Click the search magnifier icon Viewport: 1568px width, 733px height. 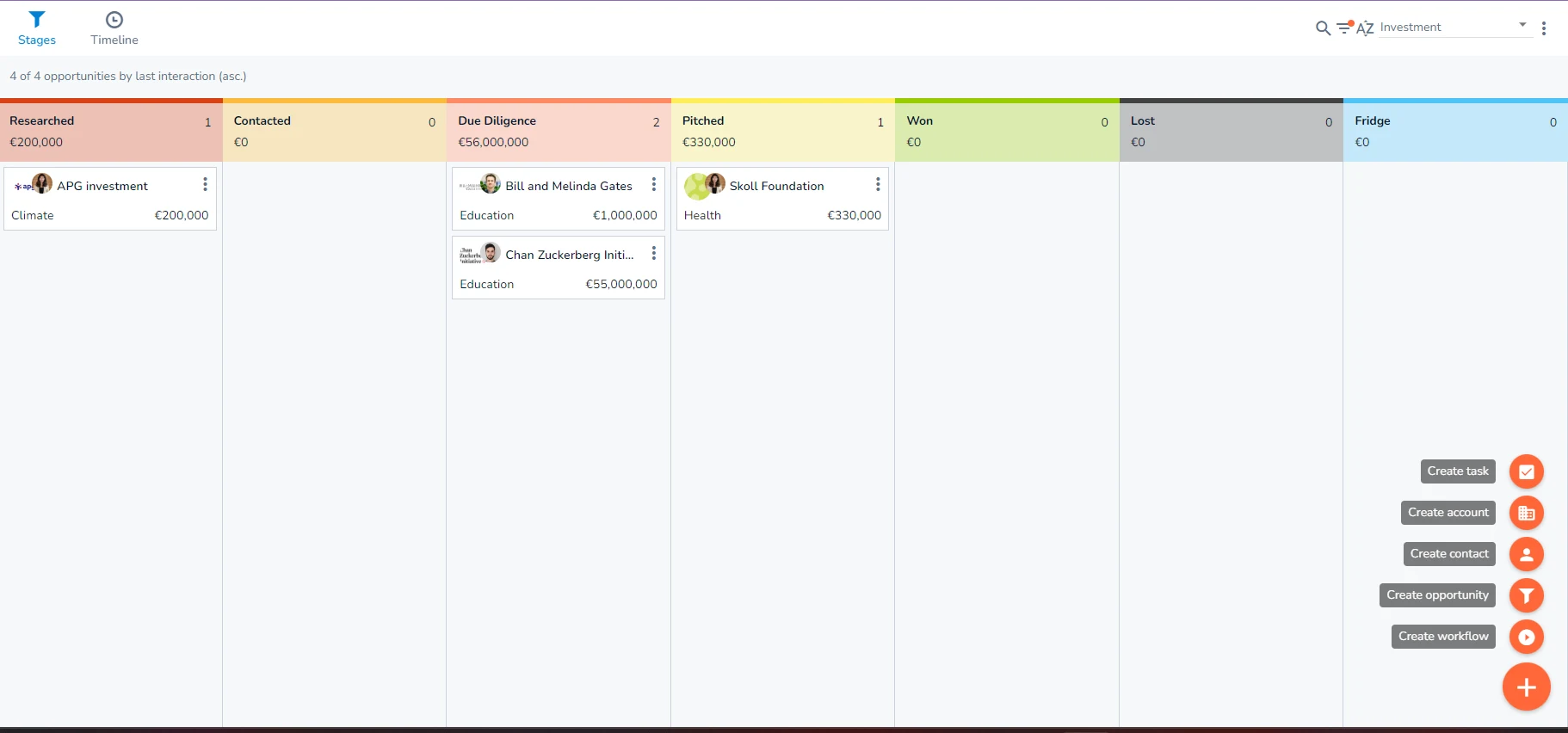pyautogui.click(x=1323, y=28)
